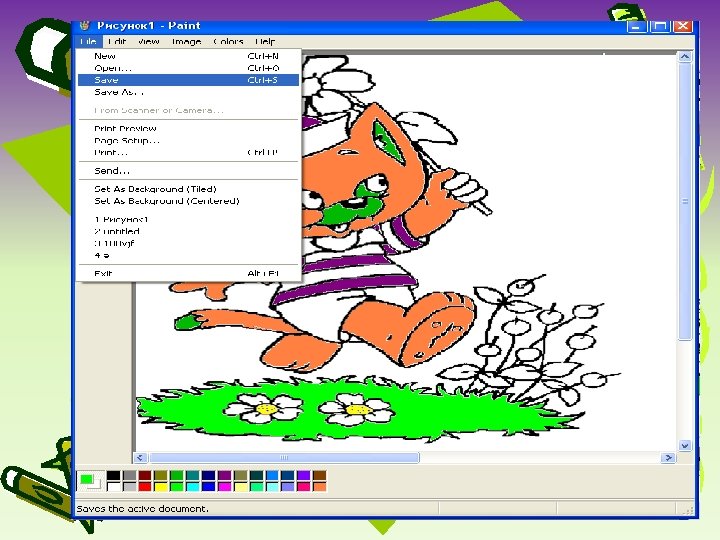Open the Help menu
720x540 pixels.
265,41
